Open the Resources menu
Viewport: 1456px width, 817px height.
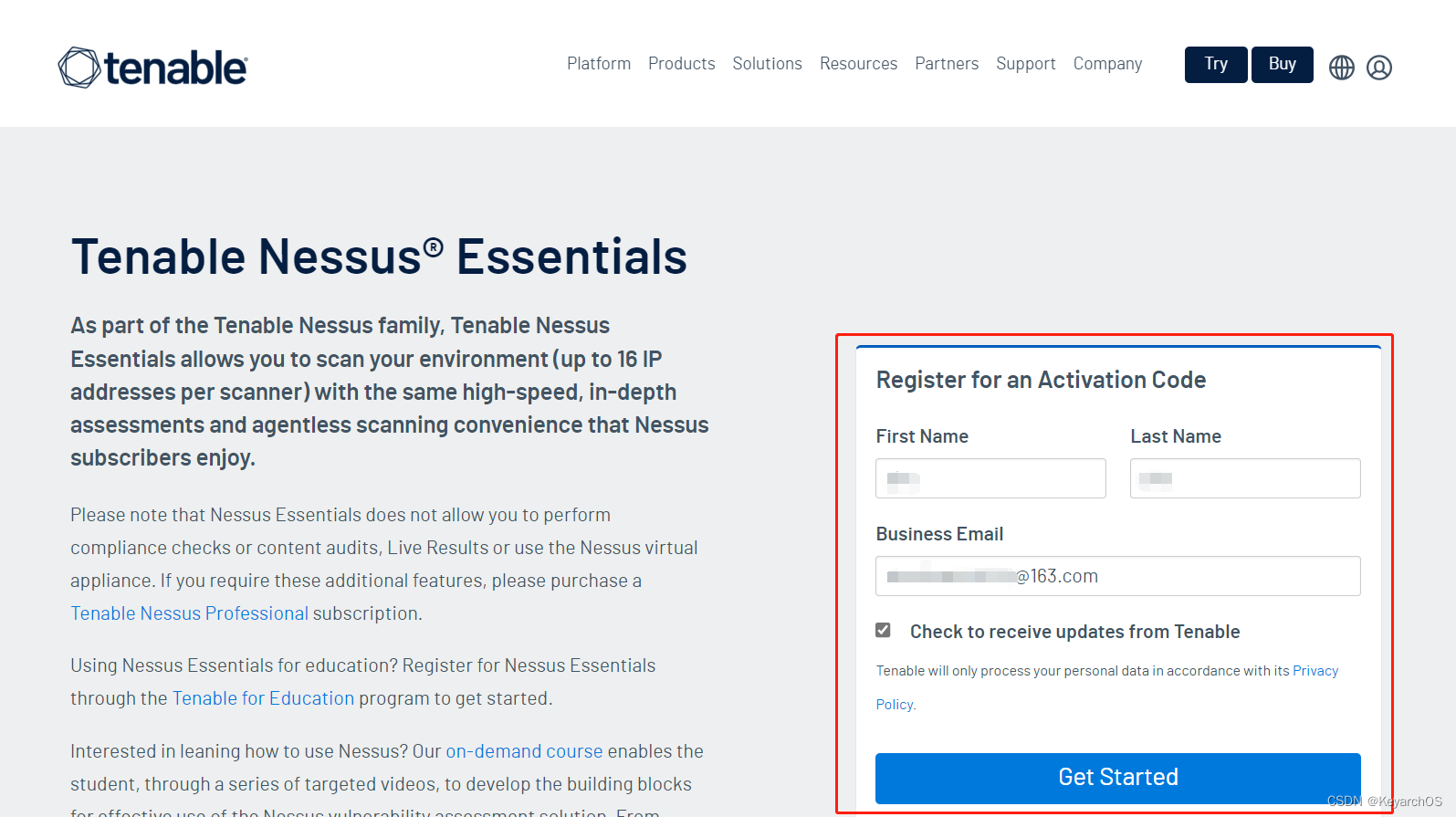pos(858,64)
